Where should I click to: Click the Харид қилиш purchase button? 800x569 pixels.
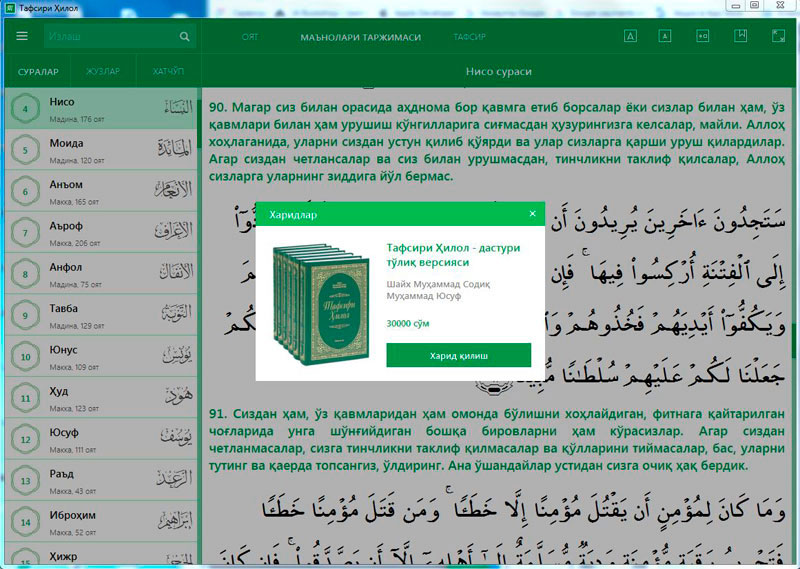(459, 356)
